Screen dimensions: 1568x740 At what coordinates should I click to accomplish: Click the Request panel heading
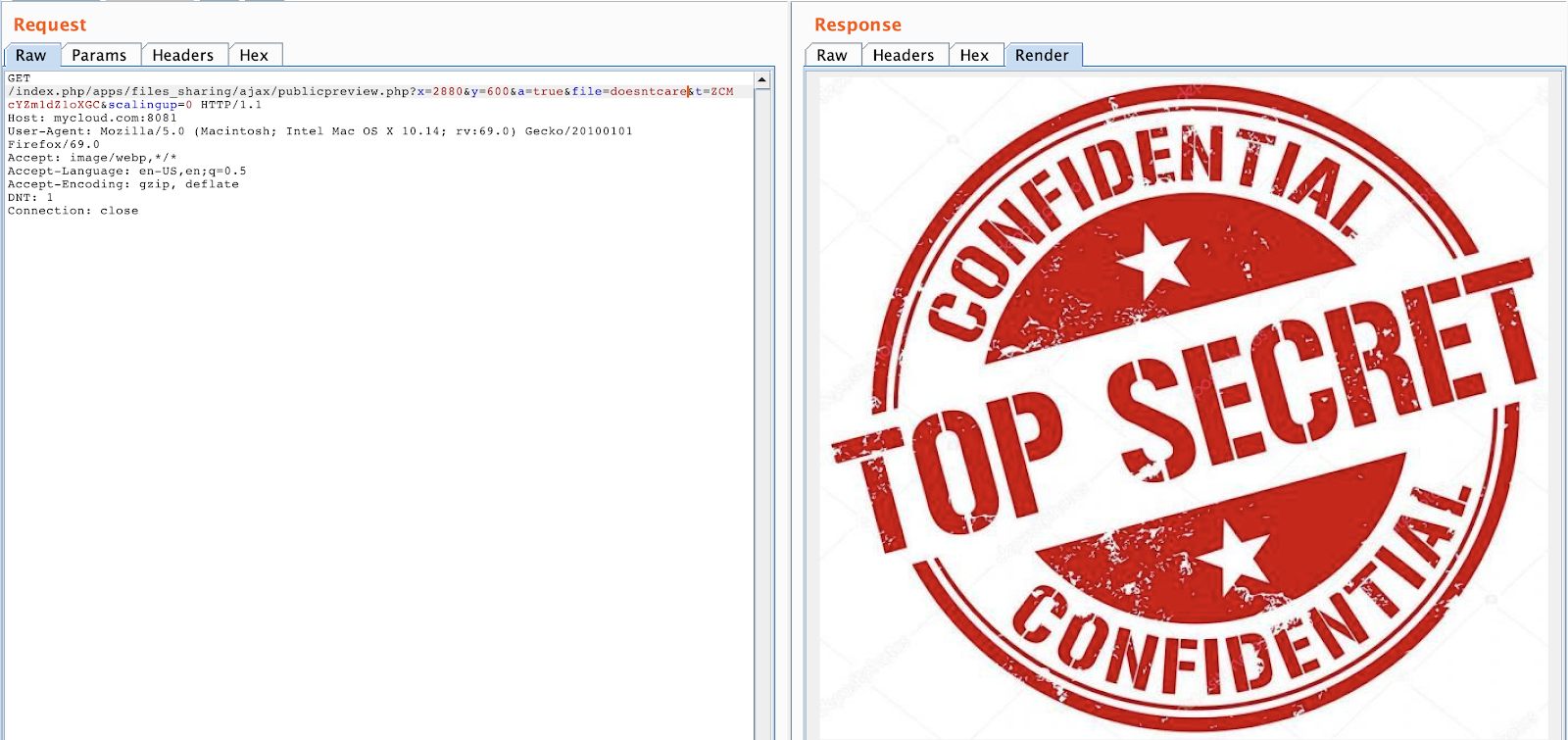click(50, 25)
